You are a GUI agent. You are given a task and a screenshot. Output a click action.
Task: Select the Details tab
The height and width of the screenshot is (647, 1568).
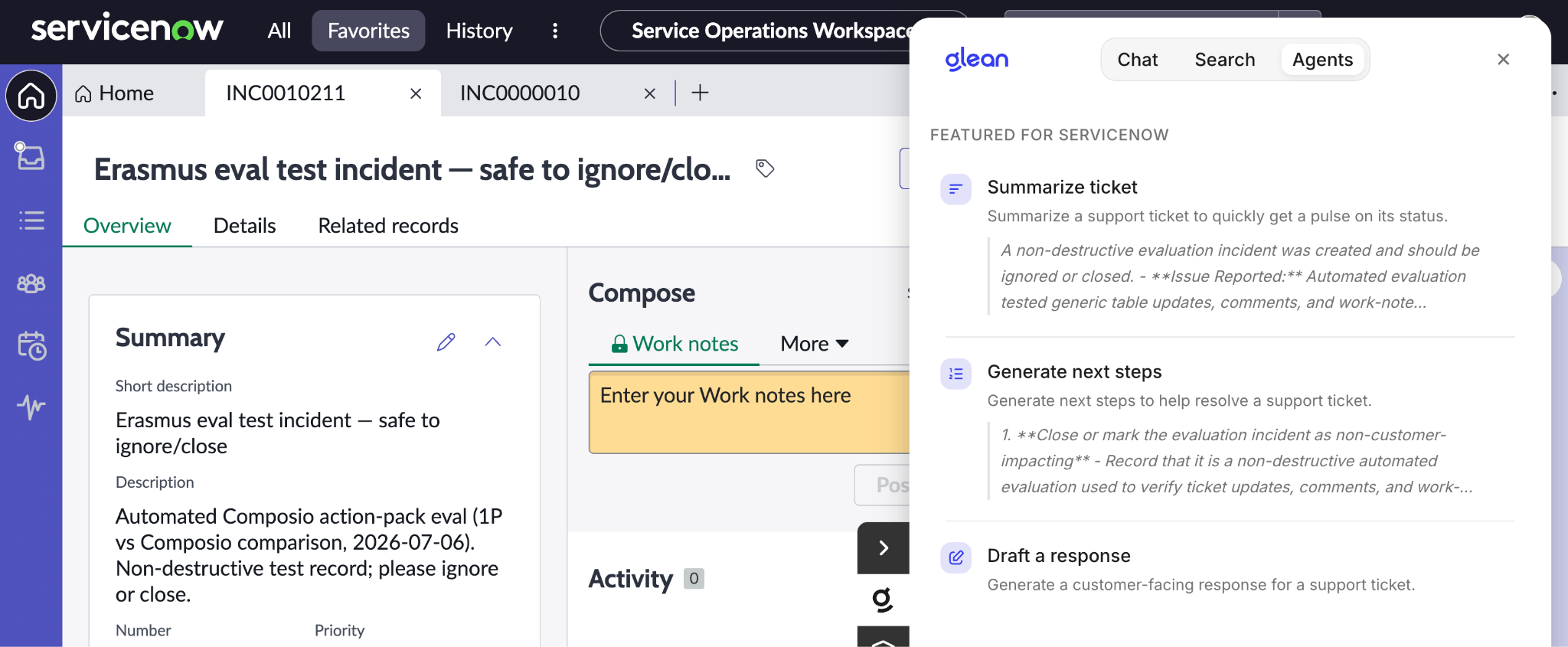pos(244,226)
